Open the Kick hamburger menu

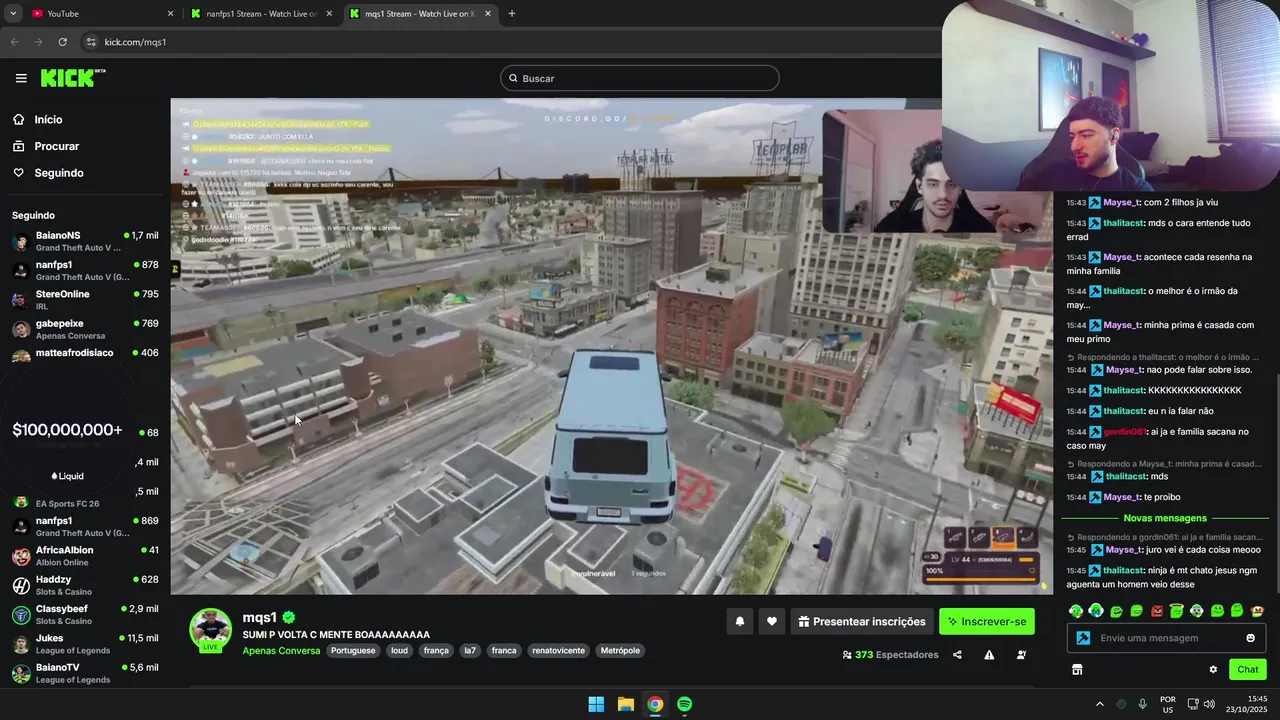tap(21, 78)
